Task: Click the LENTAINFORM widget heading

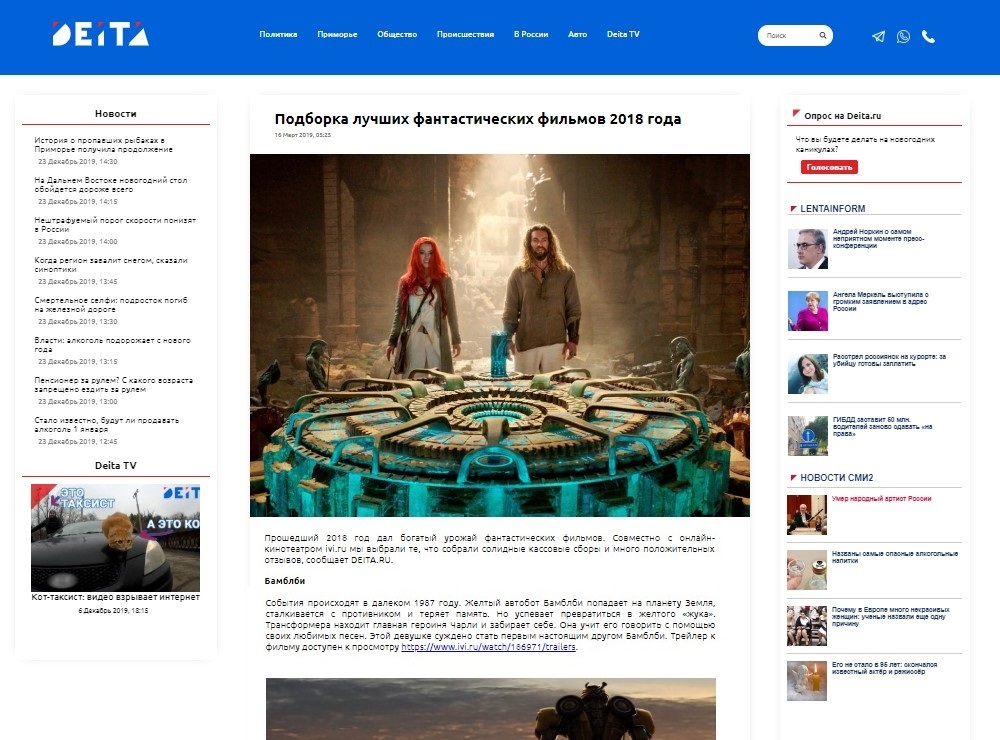Action: (x=833, y=209)
